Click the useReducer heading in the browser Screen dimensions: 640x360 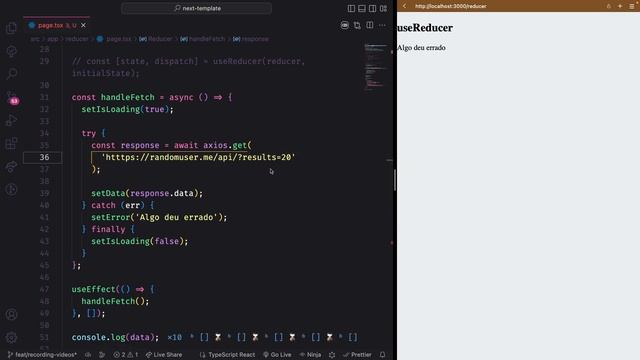tap(425, 28)
